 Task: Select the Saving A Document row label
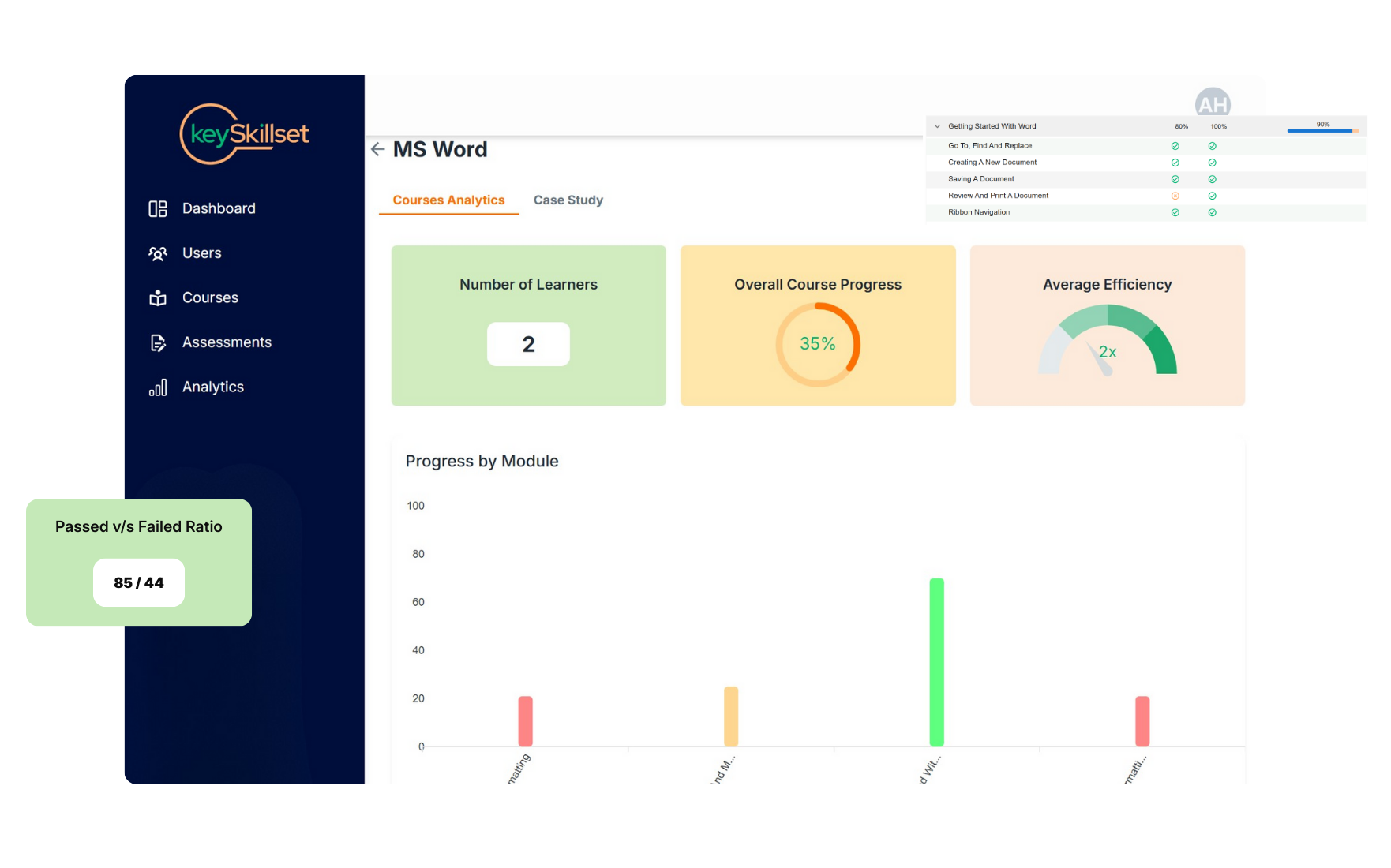click(x=981, y=179)
